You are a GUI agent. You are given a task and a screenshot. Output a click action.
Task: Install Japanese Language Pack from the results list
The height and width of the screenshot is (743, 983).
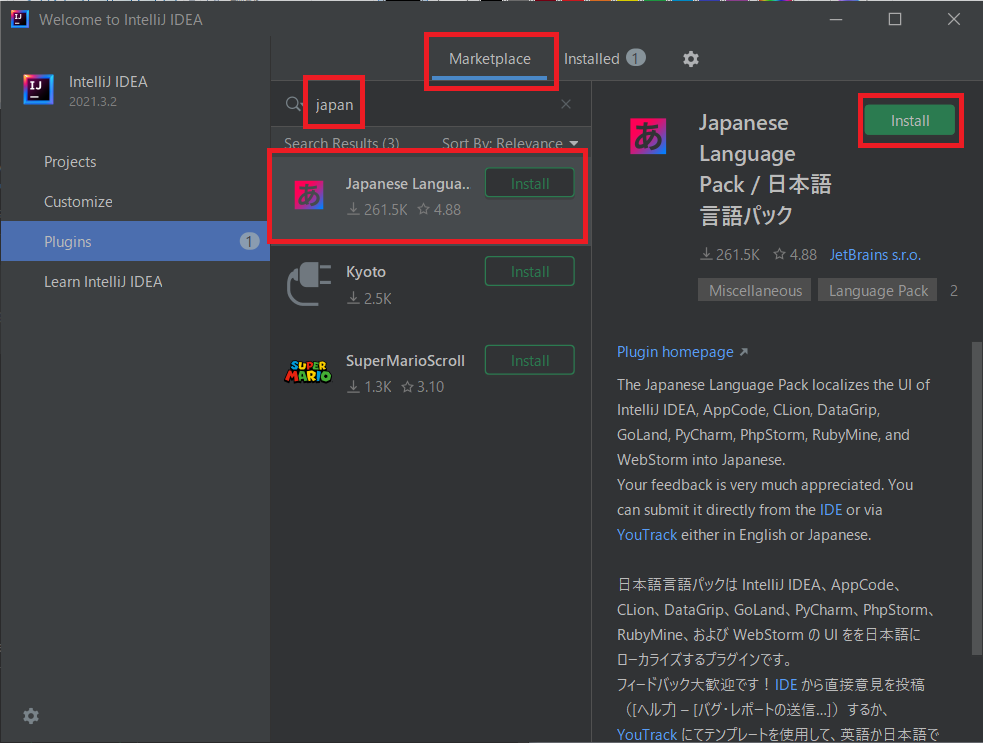point(530,184)
